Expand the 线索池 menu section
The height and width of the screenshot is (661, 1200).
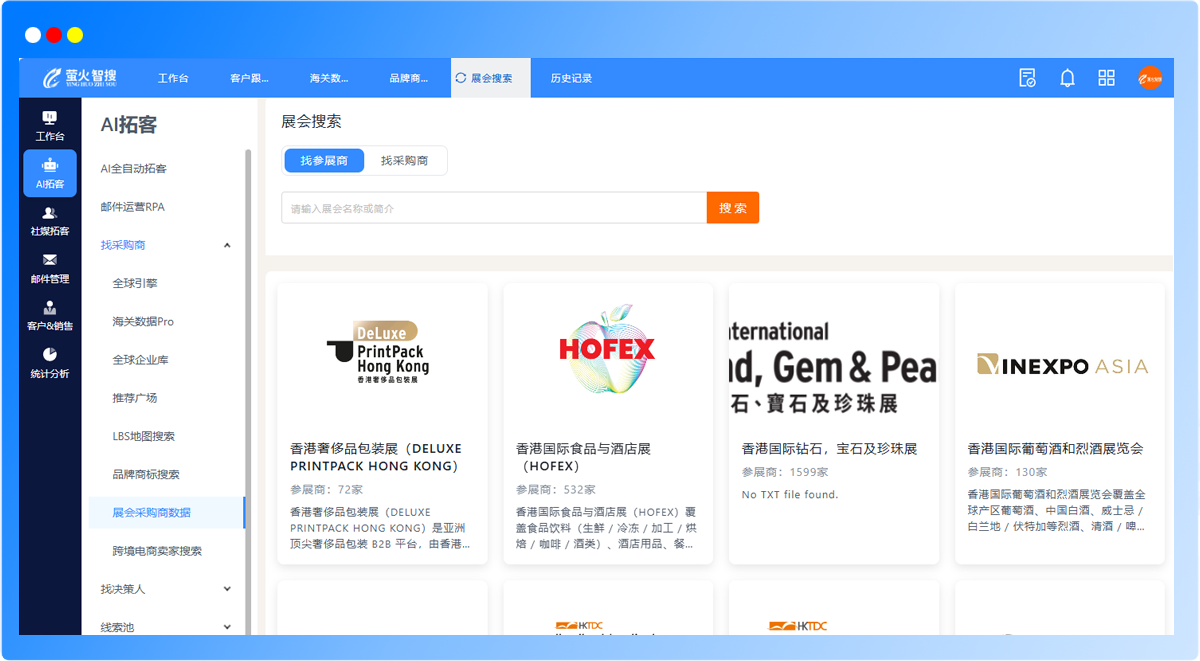coord(227,627)
